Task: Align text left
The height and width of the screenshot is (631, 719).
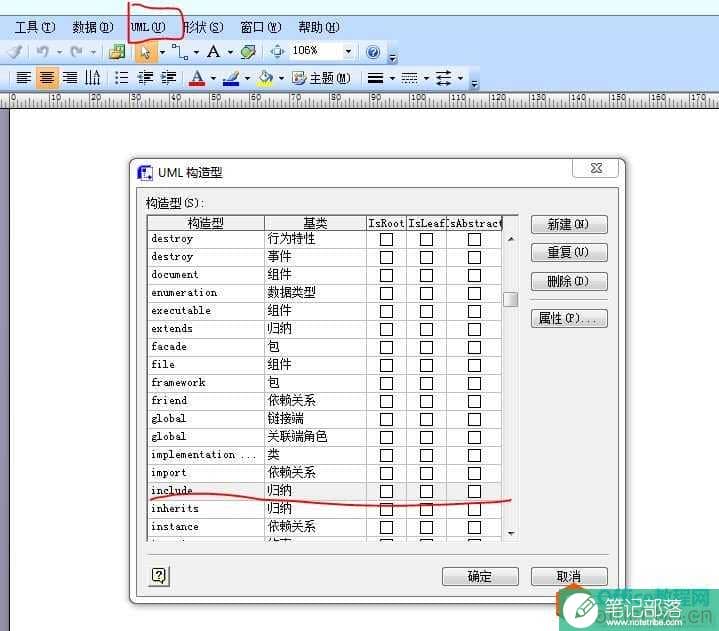Action: [x=23, y=78]
